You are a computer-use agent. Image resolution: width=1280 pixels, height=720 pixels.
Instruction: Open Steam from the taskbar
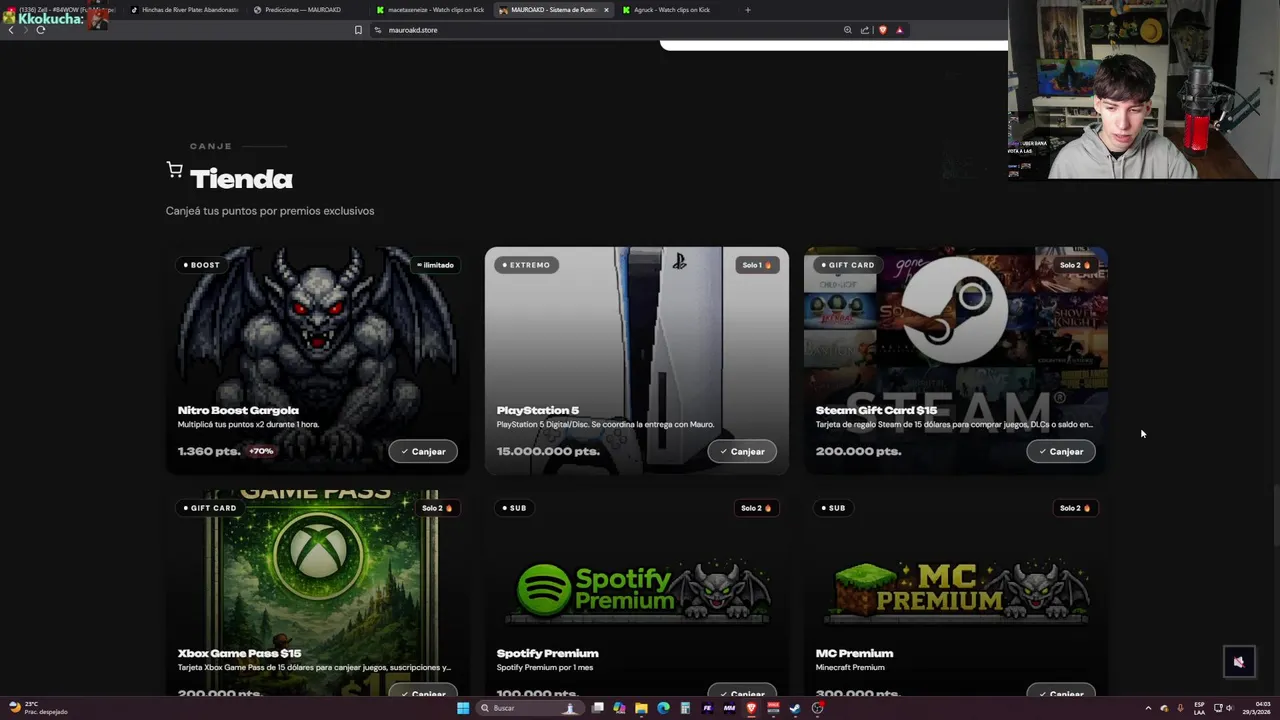click(x=795, y=708)
